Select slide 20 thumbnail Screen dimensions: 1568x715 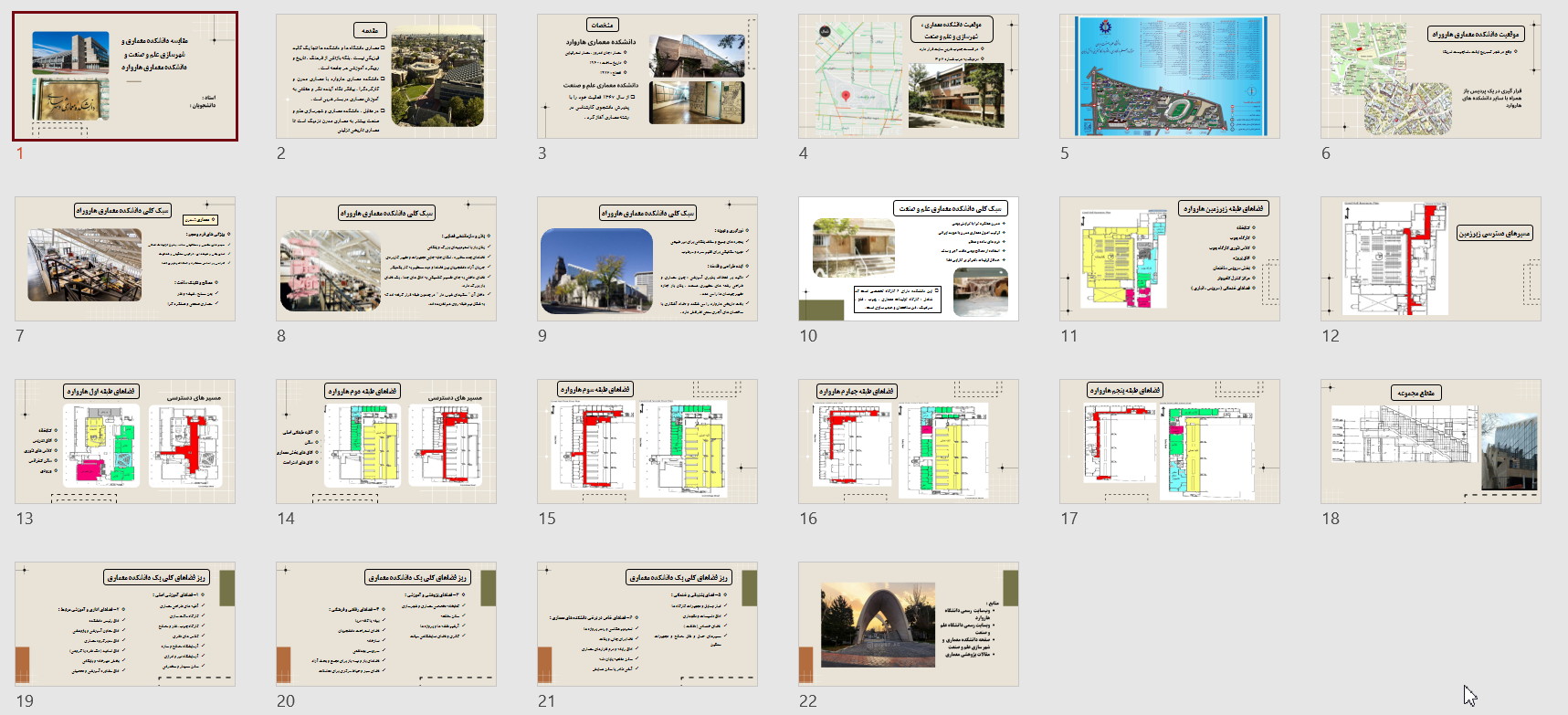click(386, 625)
